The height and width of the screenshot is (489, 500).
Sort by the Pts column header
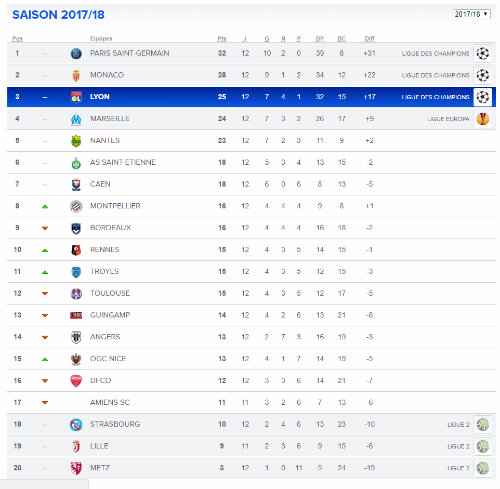222,39
